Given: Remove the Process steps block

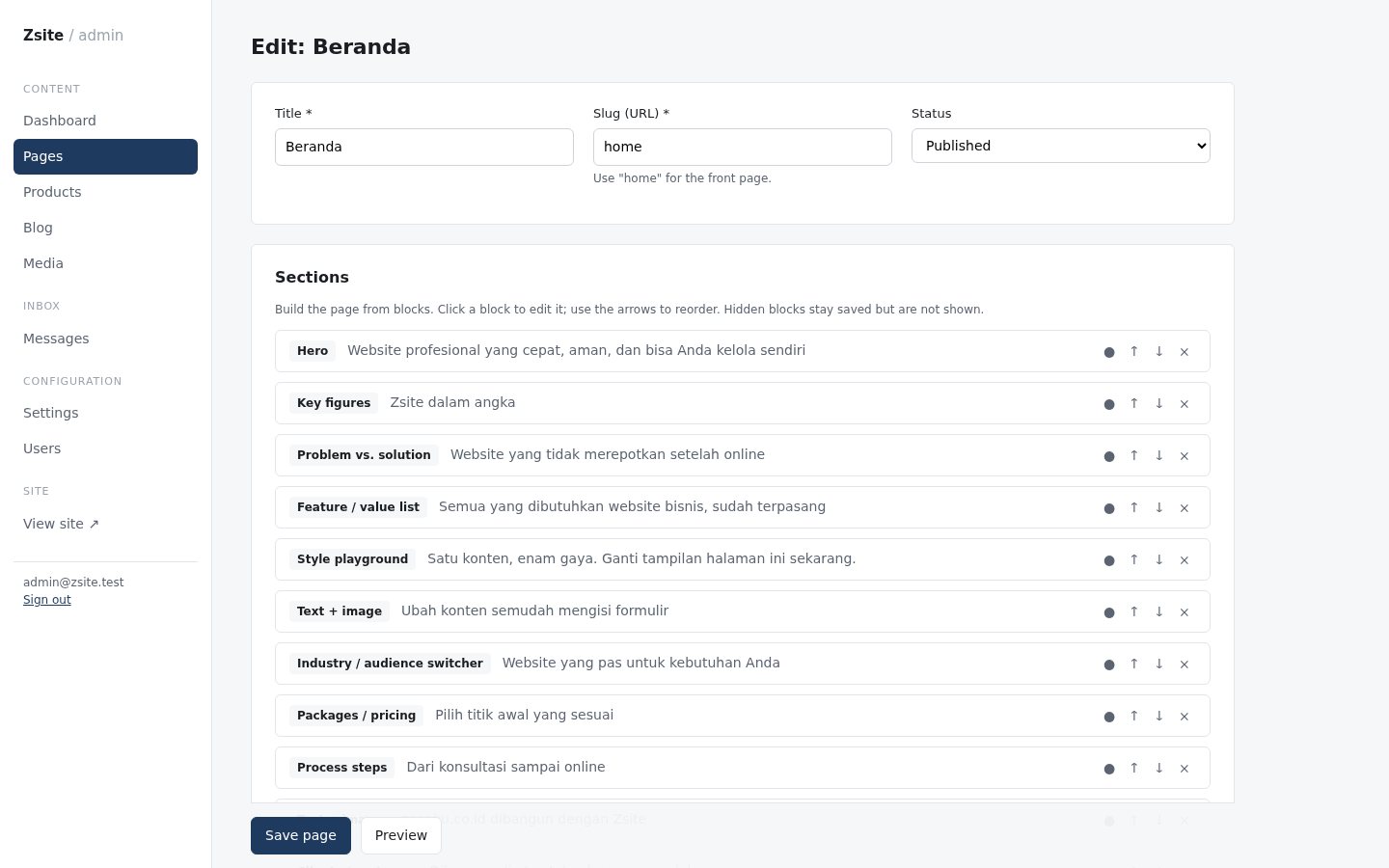Looking at the screenshot, I should tap(1185, 768).
